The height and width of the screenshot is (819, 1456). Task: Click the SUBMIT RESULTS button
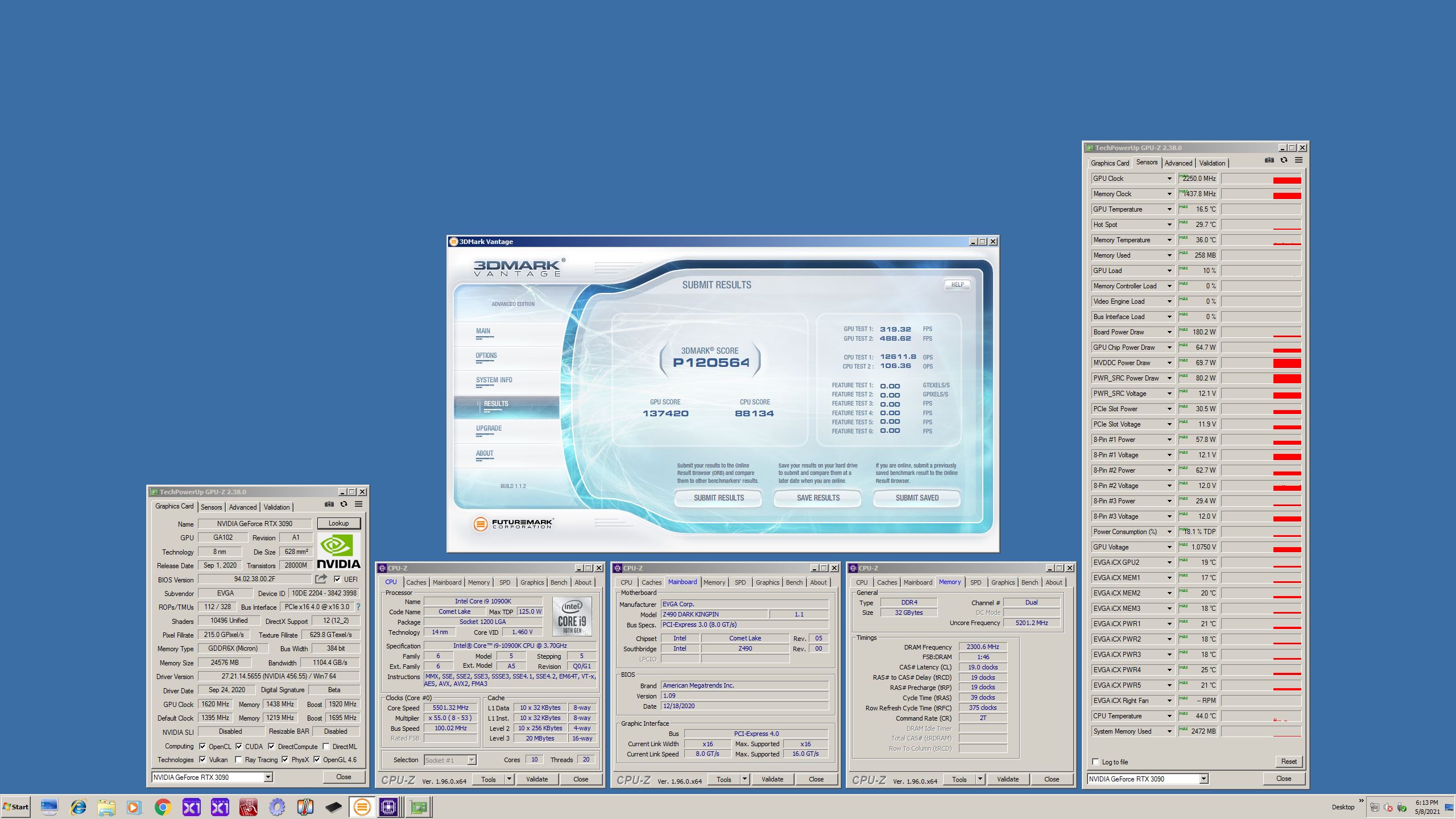(x=718, y=498)
